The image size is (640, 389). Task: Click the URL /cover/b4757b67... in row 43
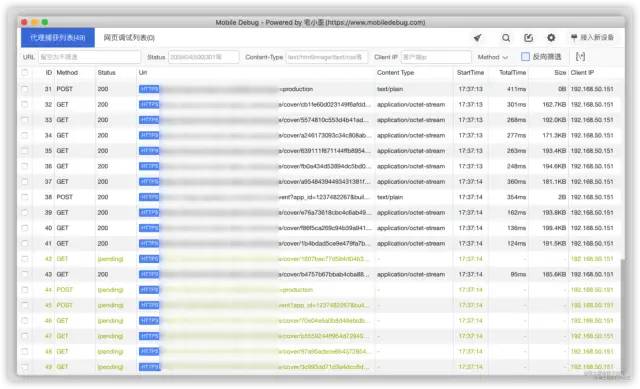coord(324,274)
